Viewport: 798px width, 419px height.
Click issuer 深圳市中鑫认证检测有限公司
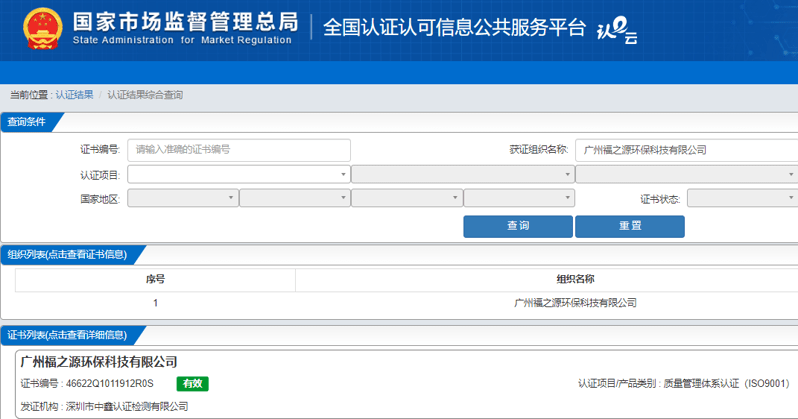(127, 406)
